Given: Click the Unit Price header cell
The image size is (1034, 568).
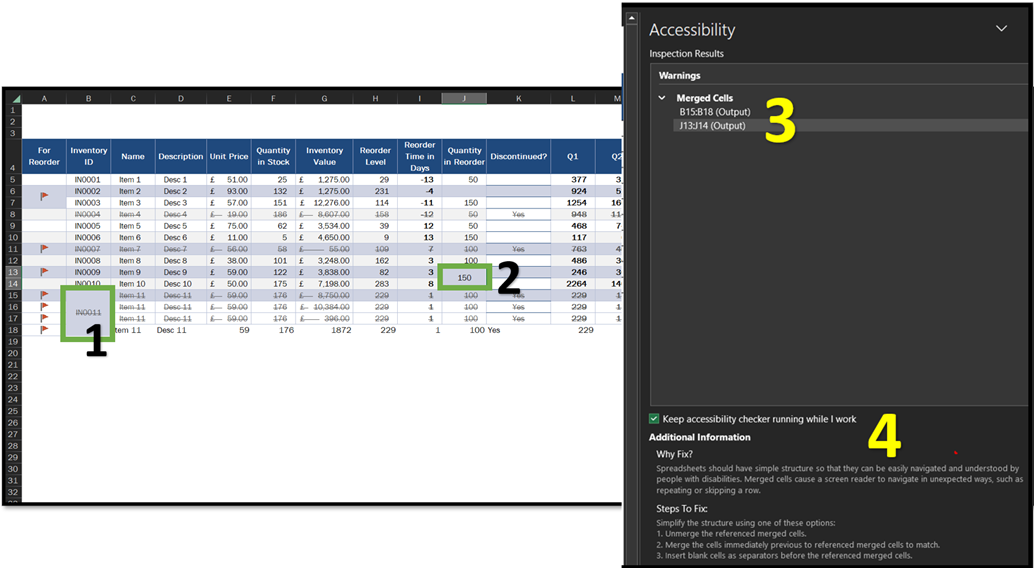Looking at the screenshot, I should pos(229,156).
